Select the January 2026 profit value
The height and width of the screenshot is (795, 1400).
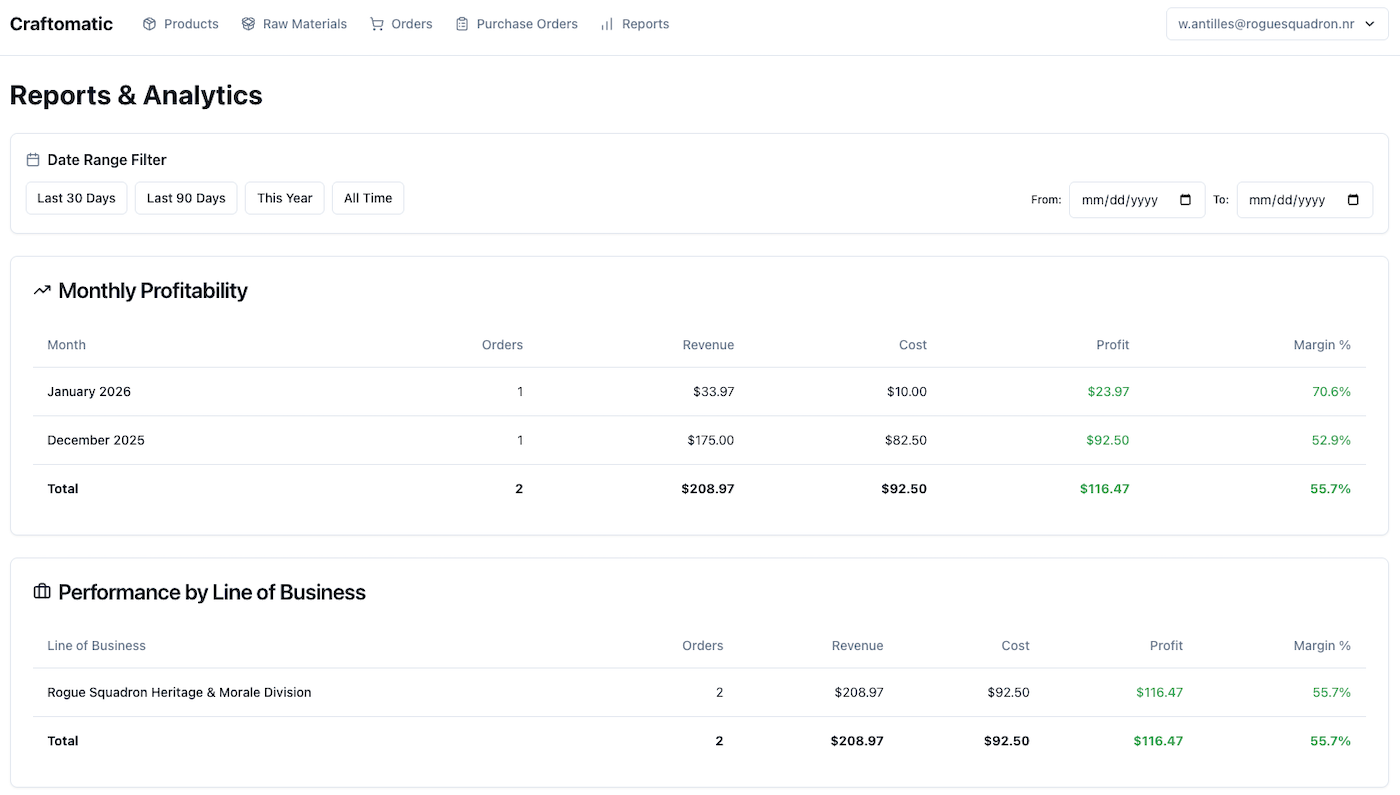point(1108,391)
